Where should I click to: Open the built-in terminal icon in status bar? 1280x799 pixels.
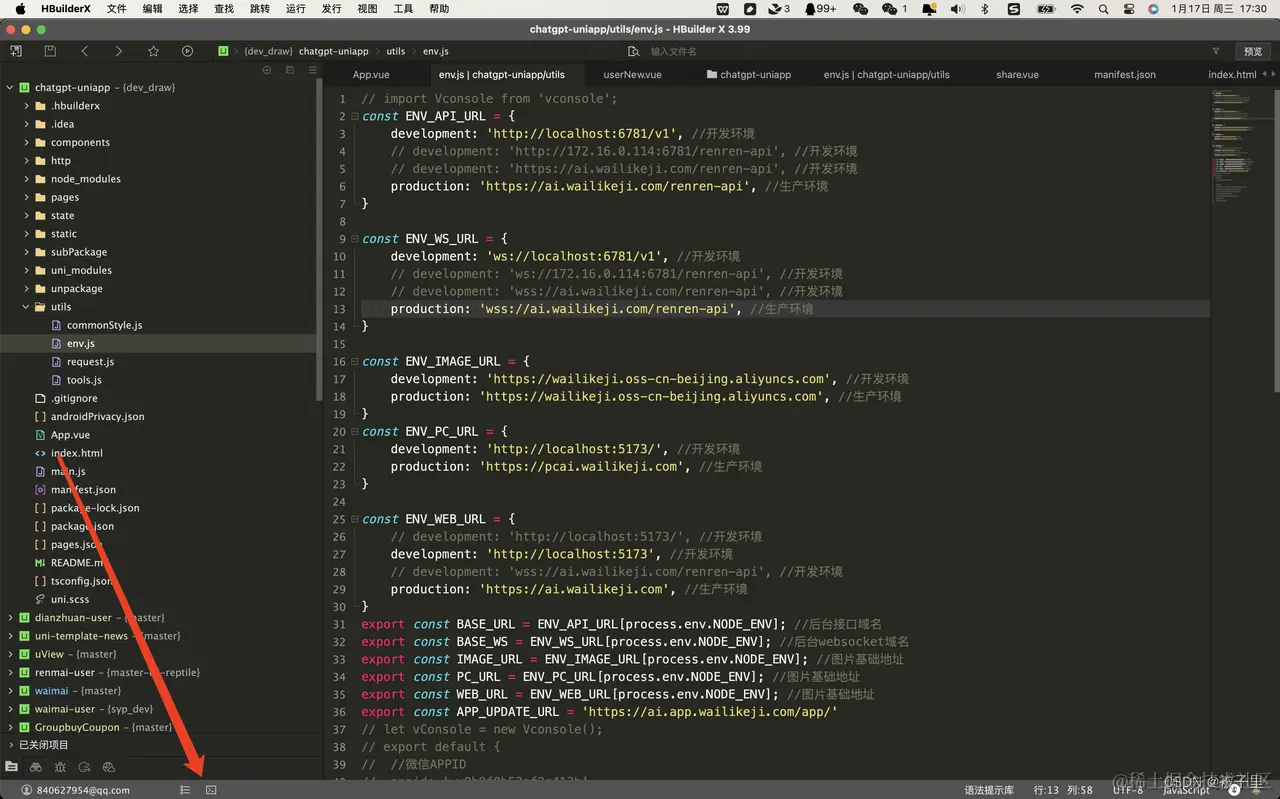[x=211, y=790]
